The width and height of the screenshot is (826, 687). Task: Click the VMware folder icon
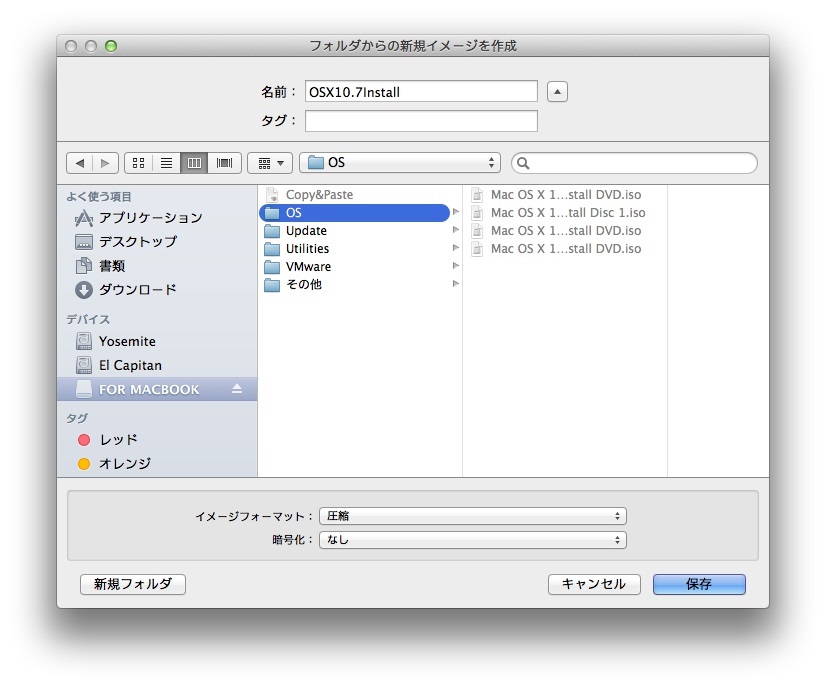(x=272, y=267)
